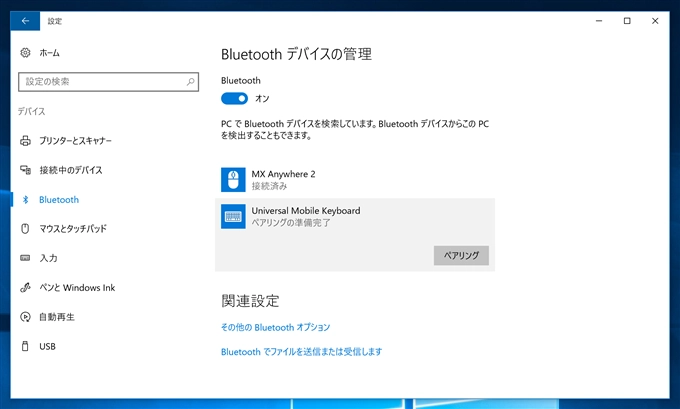
Task: Maximize the Settings window
Action: pos(627,21)
